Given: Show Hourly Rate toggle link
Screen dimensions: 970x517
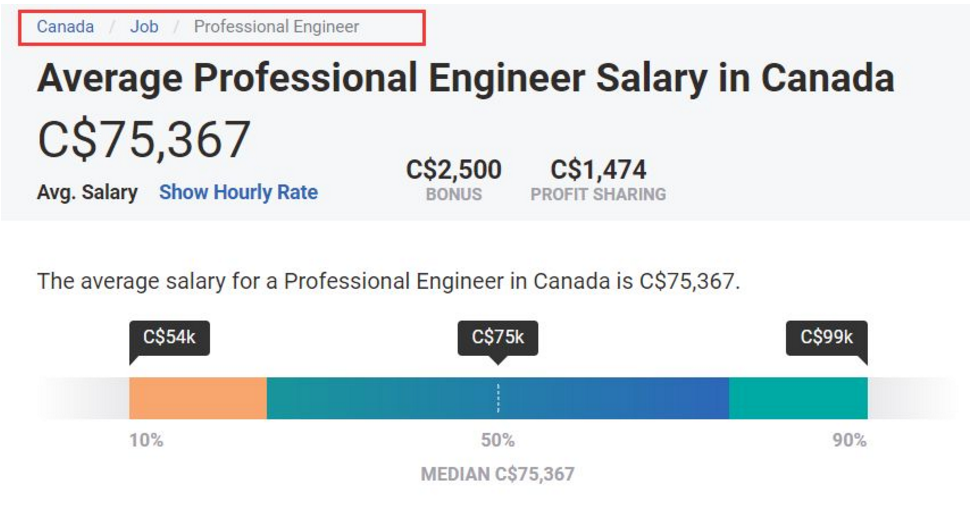Looking at the screenshot, I should (238, 192).
